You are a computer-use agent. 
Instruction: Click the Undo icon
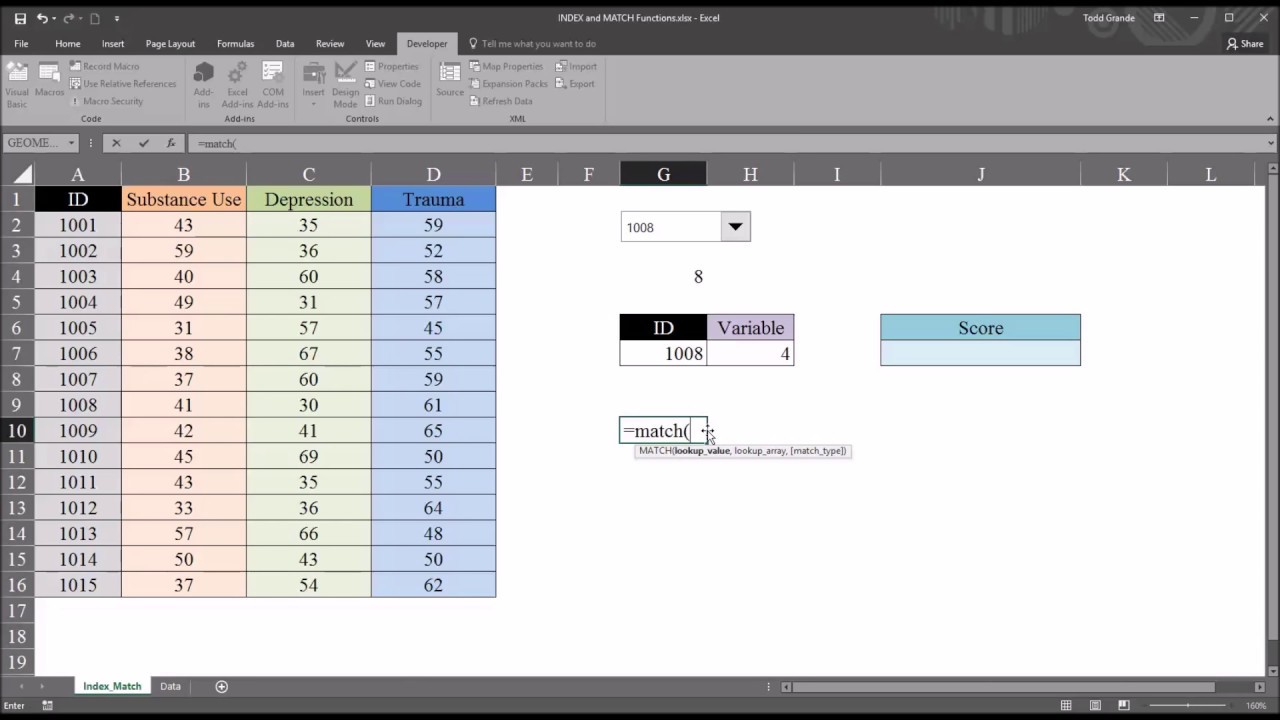pos(42,18)
